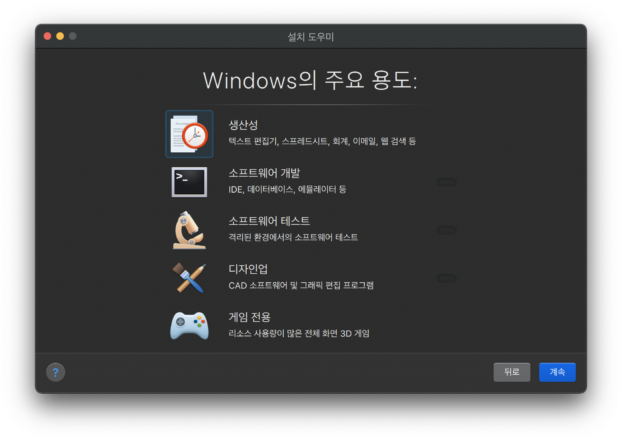Select the 소프트웨어 테스트 option title
Screen dimensions: 622x440
coord(268,220)
